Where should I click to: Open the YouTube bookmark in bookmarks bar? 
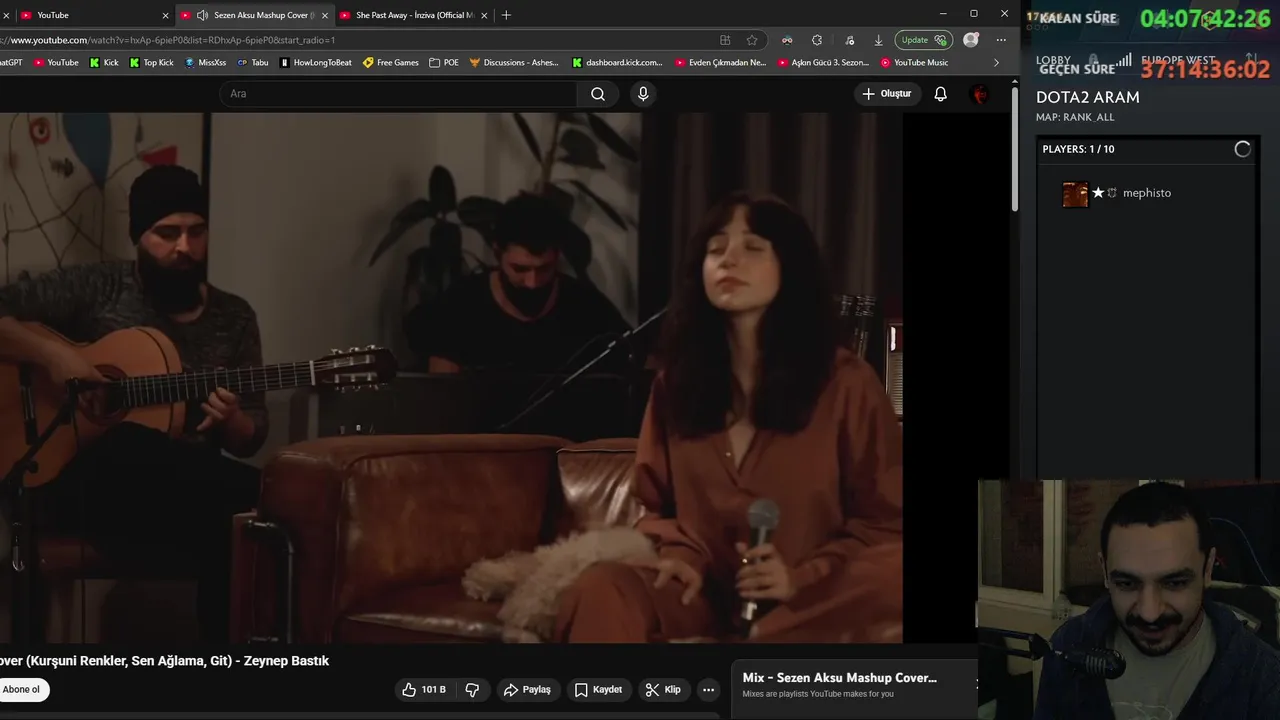click(56, 62)
